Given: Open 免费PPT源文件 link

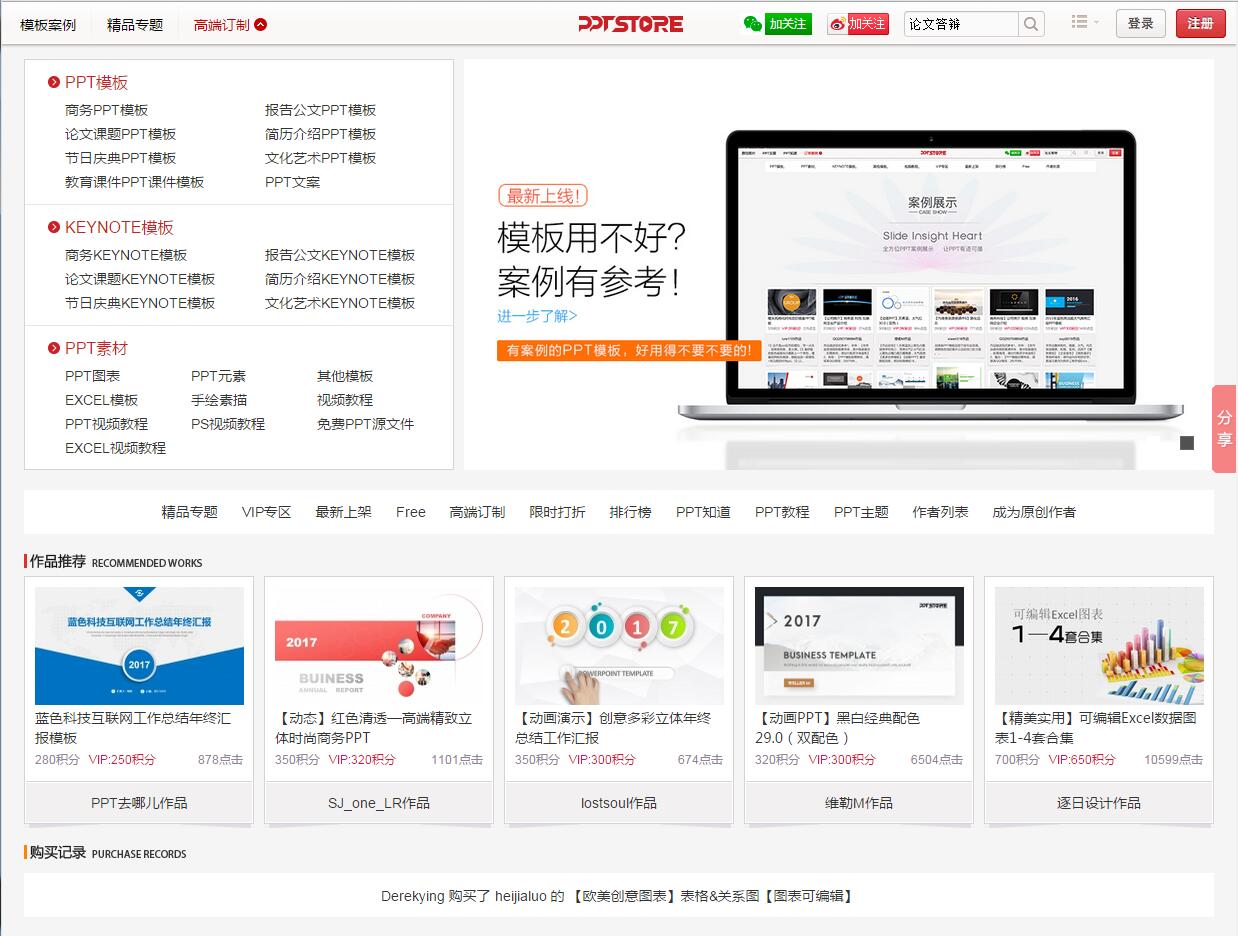Looking at the screenshot, I should (x=365, y=424).
